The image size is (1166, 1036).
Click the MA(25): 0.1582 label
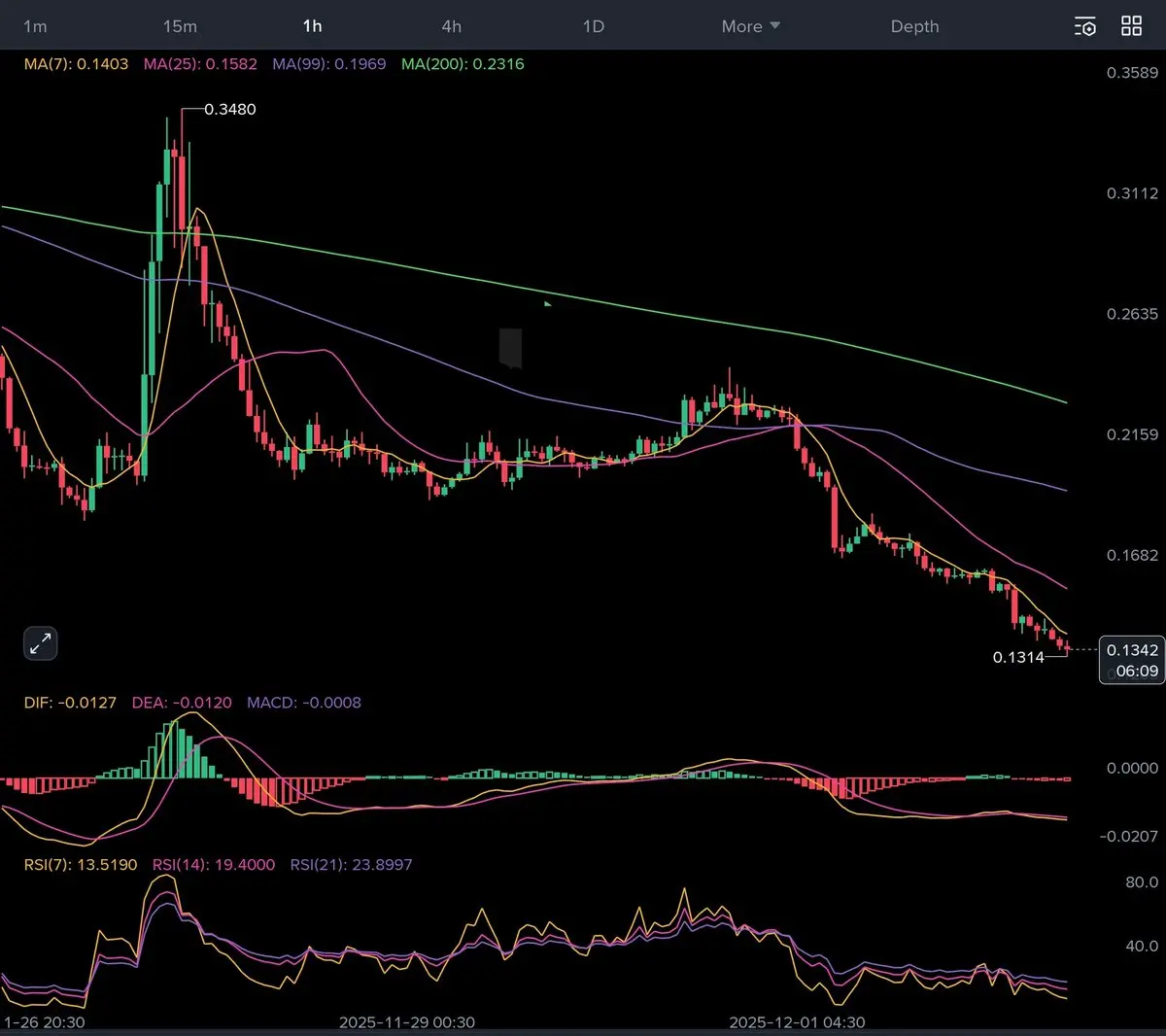pyautogui.click(x=200, y=64)
